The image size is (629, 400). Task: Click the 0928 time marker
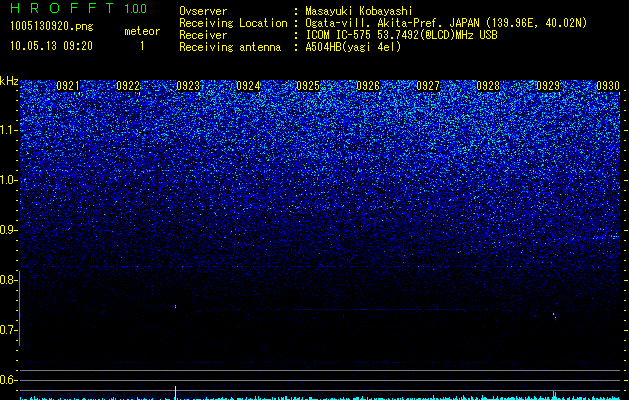coord(488,86)
